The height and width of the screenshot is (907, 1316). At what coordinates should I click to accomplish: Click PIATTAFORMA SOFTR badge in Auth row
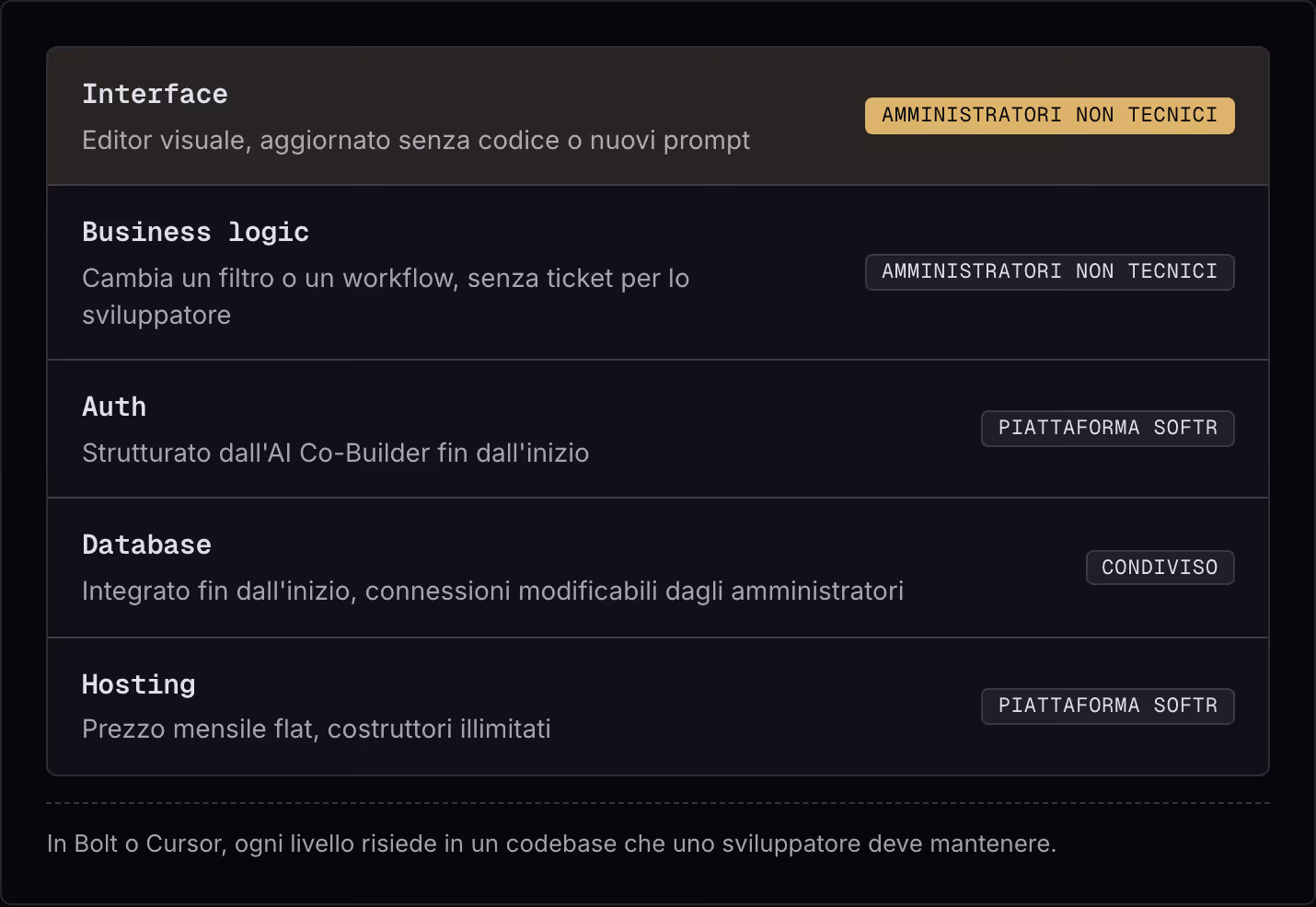[1107, 429]
